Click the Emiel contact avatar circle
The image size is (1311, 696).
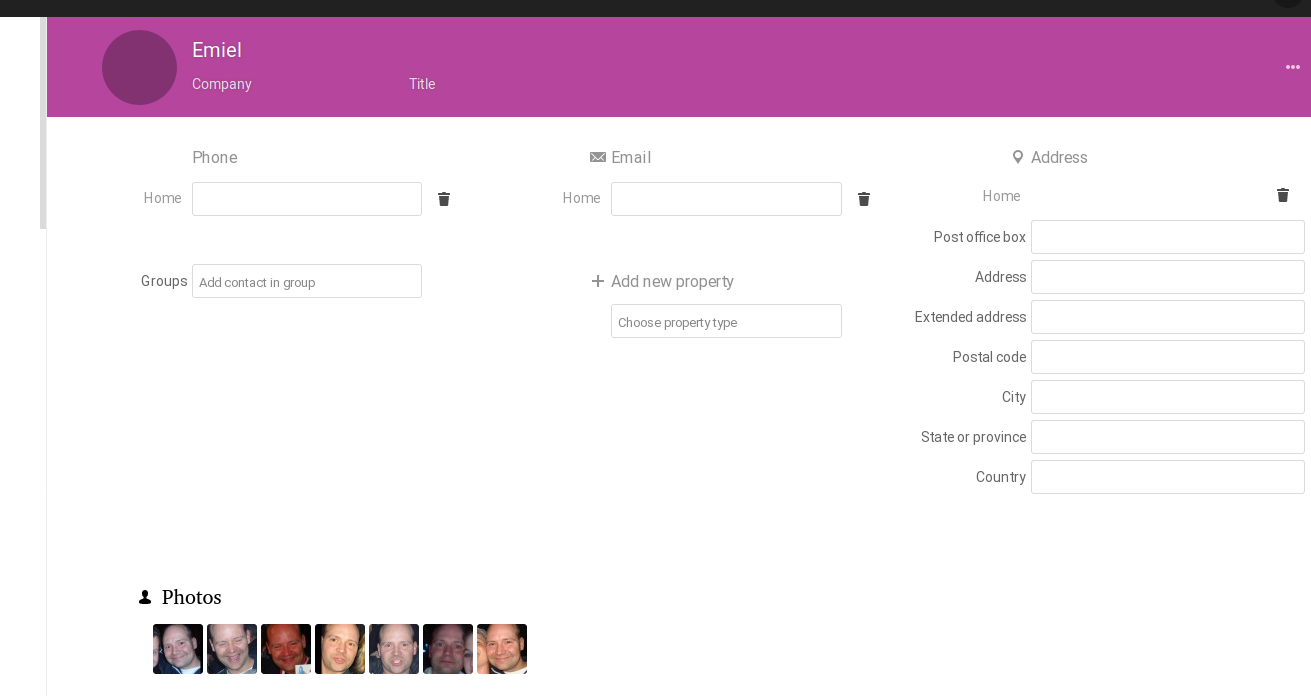pos(139,67)
